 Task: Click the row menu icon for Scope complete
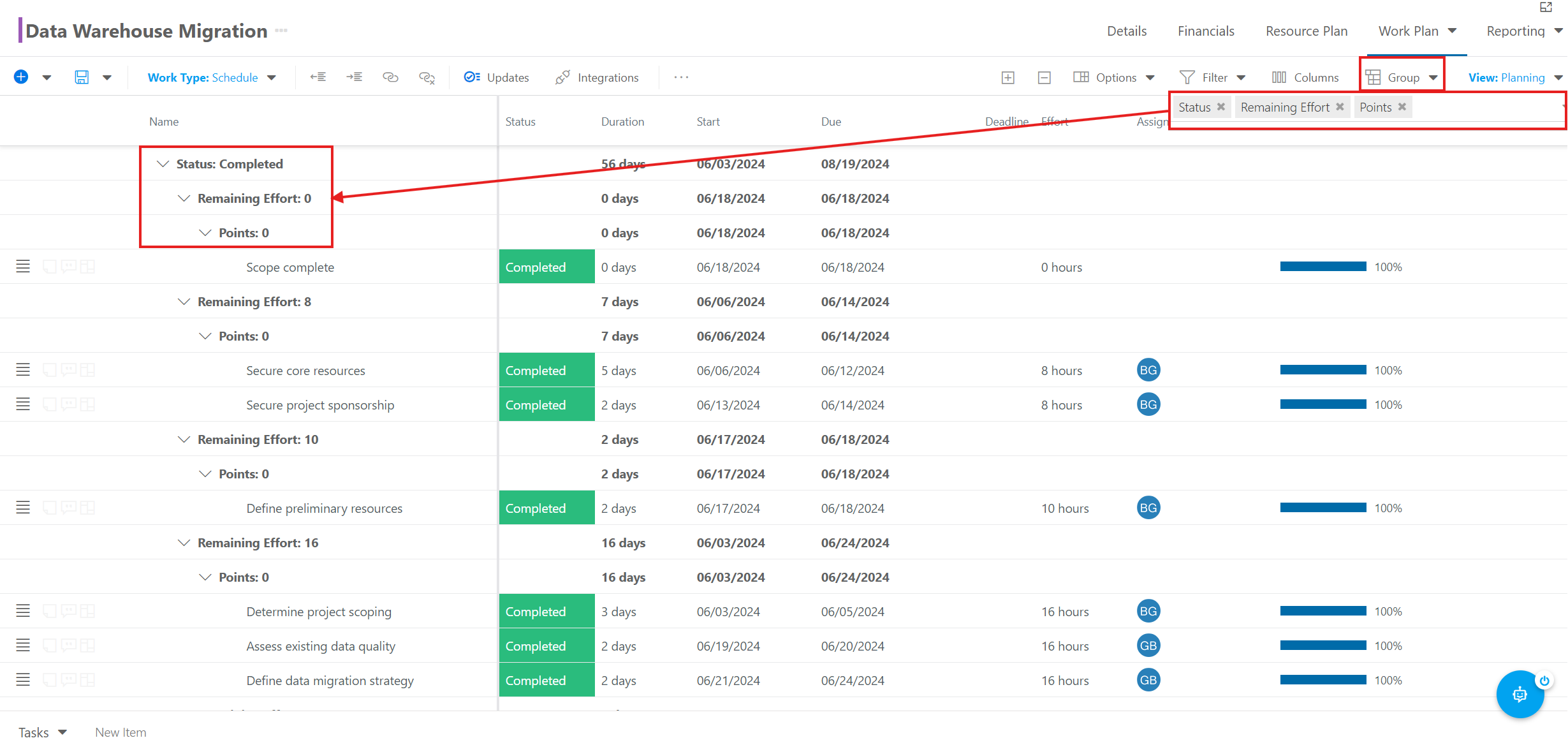pos(23,267)
